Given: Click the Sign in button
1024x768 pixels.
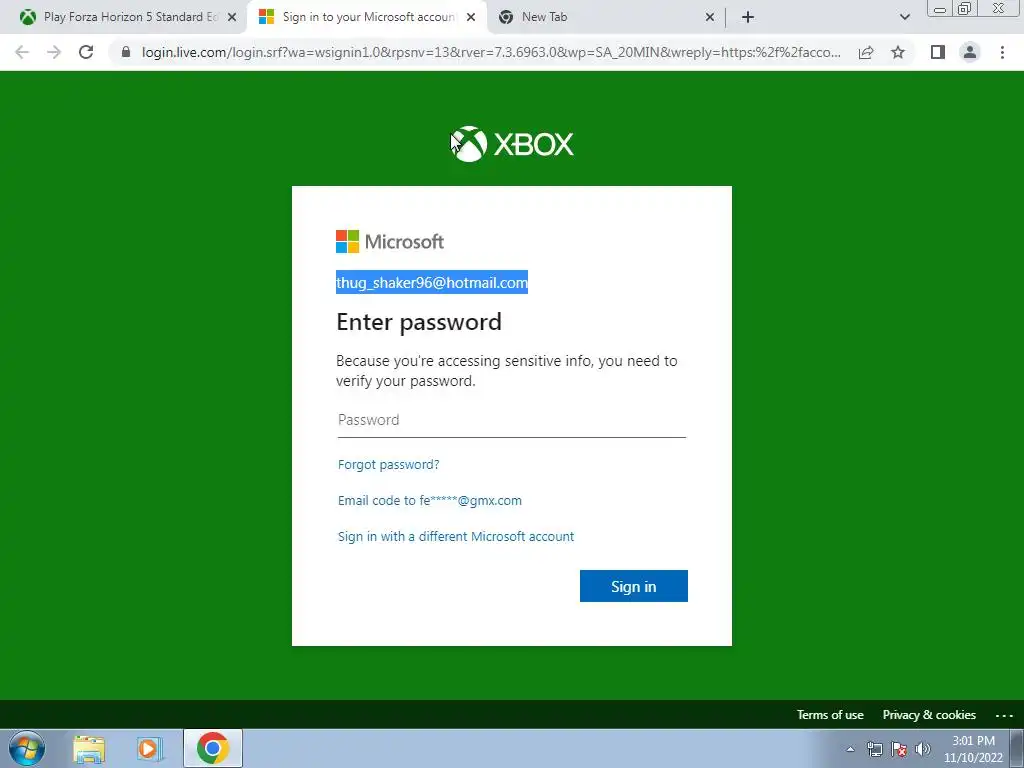Looking at the screenshot, I should (x=633, y=586).
